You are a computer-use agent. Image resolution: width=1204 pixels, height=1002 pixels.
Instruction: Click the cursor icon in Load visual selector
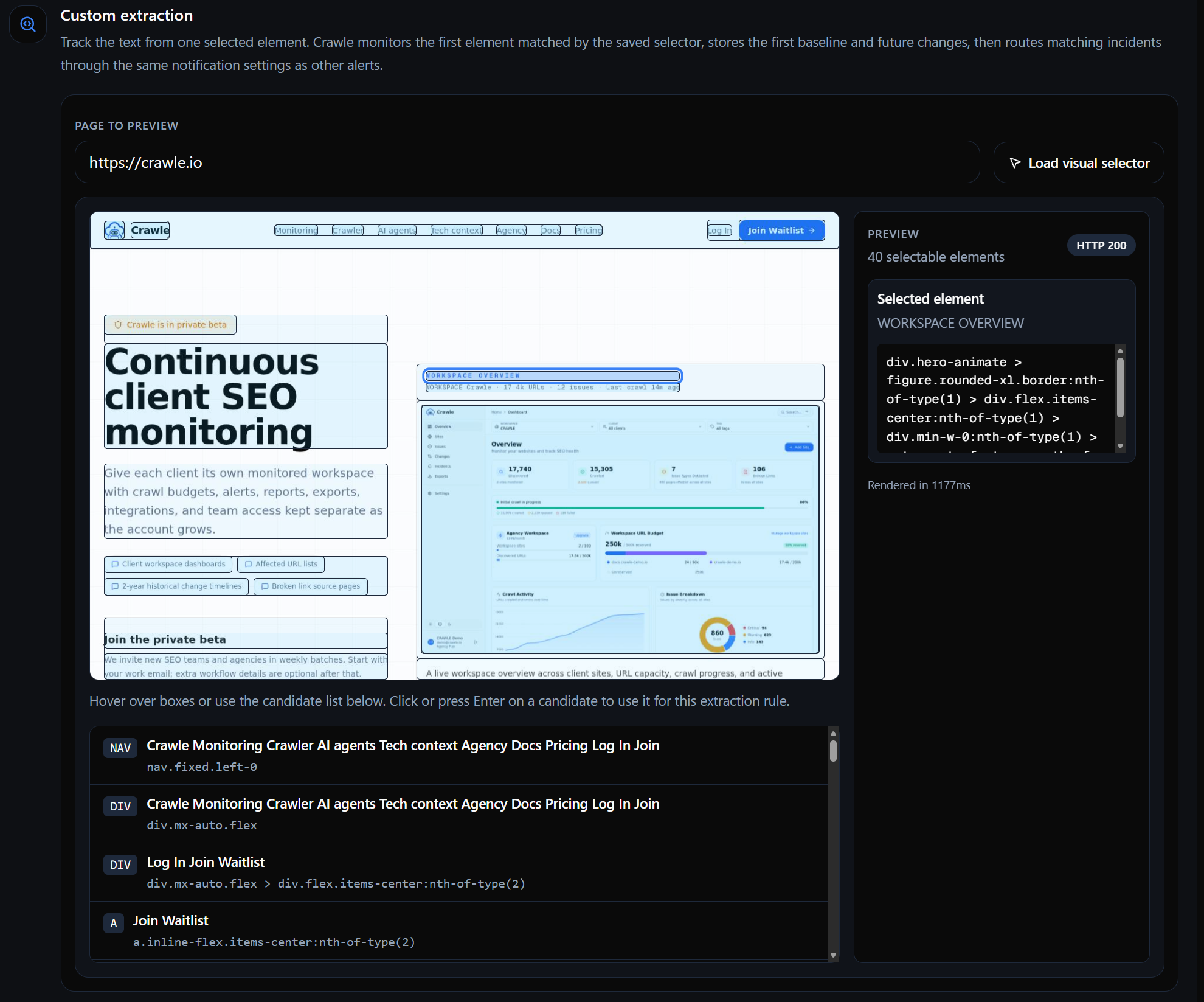[1015, 163]
